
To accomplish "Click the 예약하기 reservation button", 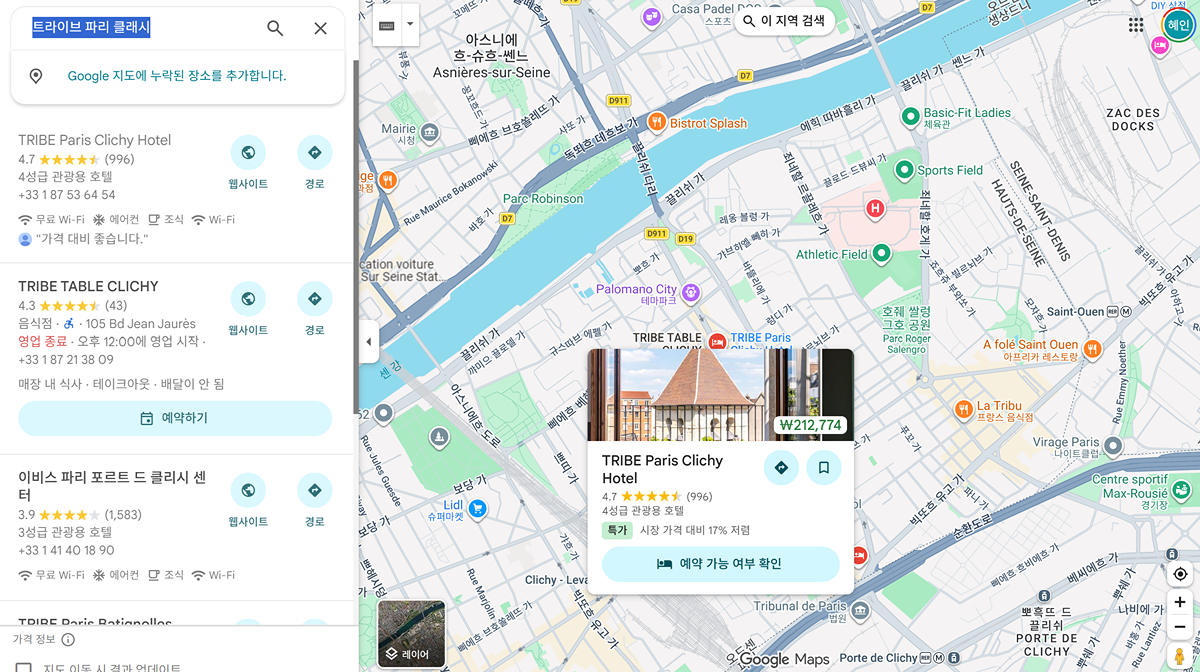I will [175, 418].
